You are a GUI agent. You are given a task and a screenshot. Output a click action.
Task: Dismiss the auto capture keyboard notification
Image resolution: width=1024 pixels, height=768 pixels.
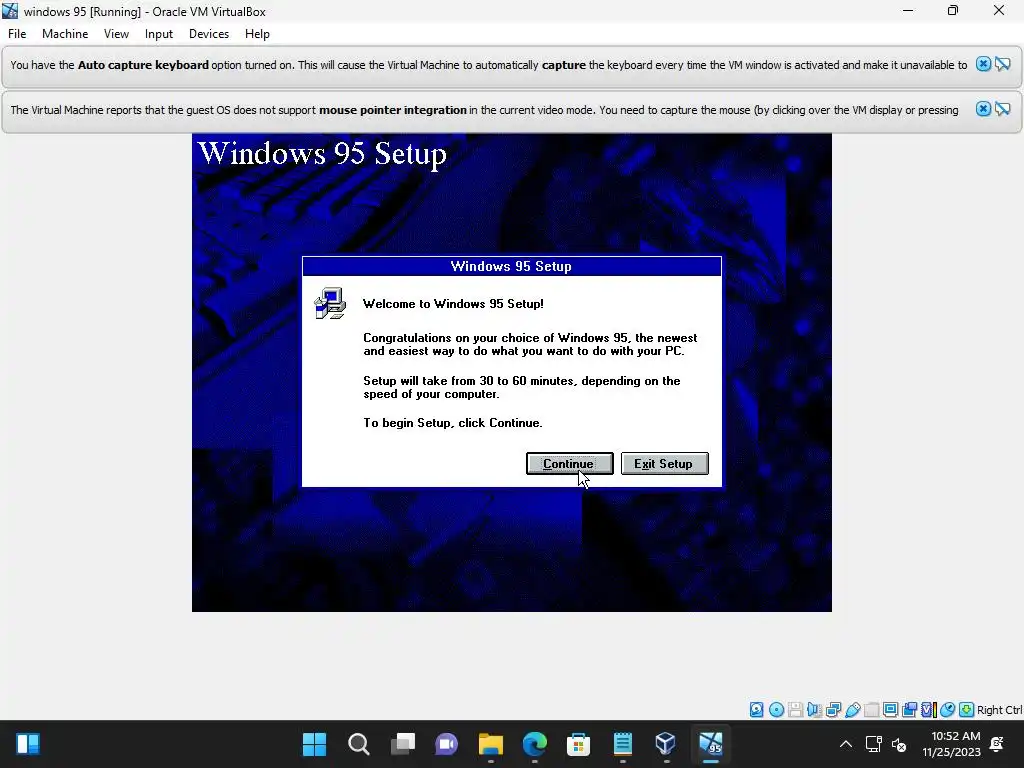tap(983, 64)
